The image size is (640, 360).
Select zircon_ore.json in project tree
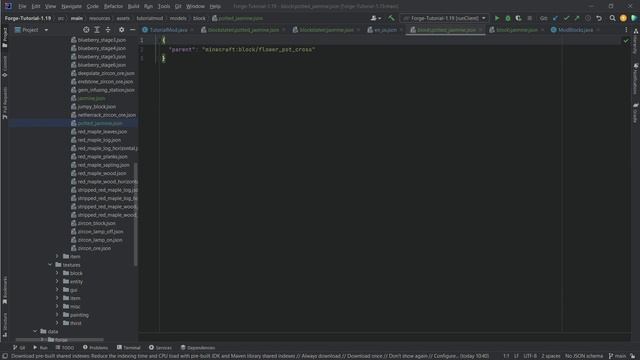[x=94, y=248]
